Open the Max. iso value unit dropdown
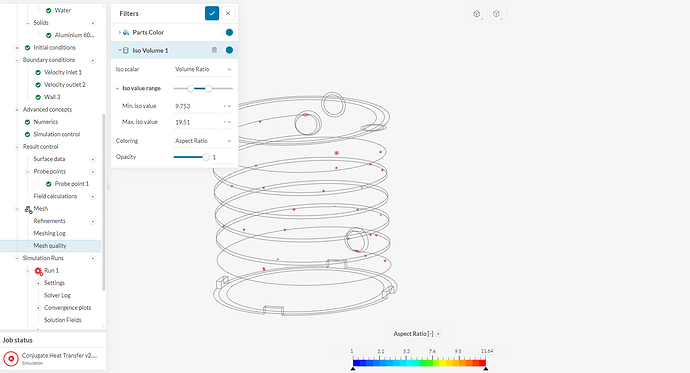 [x=228, y=122]
